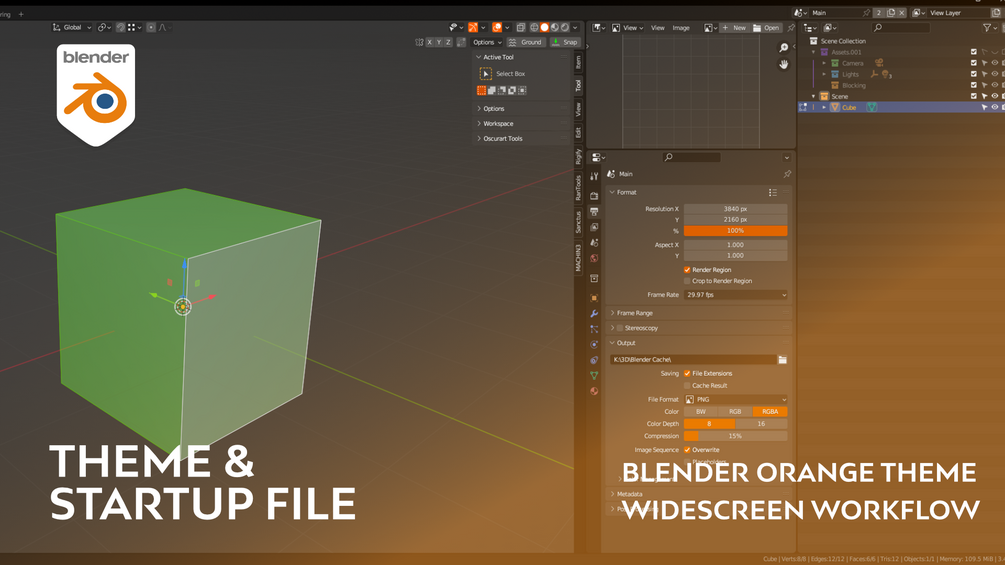The height and width of the screenshot is (565, 1005).
Task: Hide the Camera collection with its eye icon
Action: point(995,63)
